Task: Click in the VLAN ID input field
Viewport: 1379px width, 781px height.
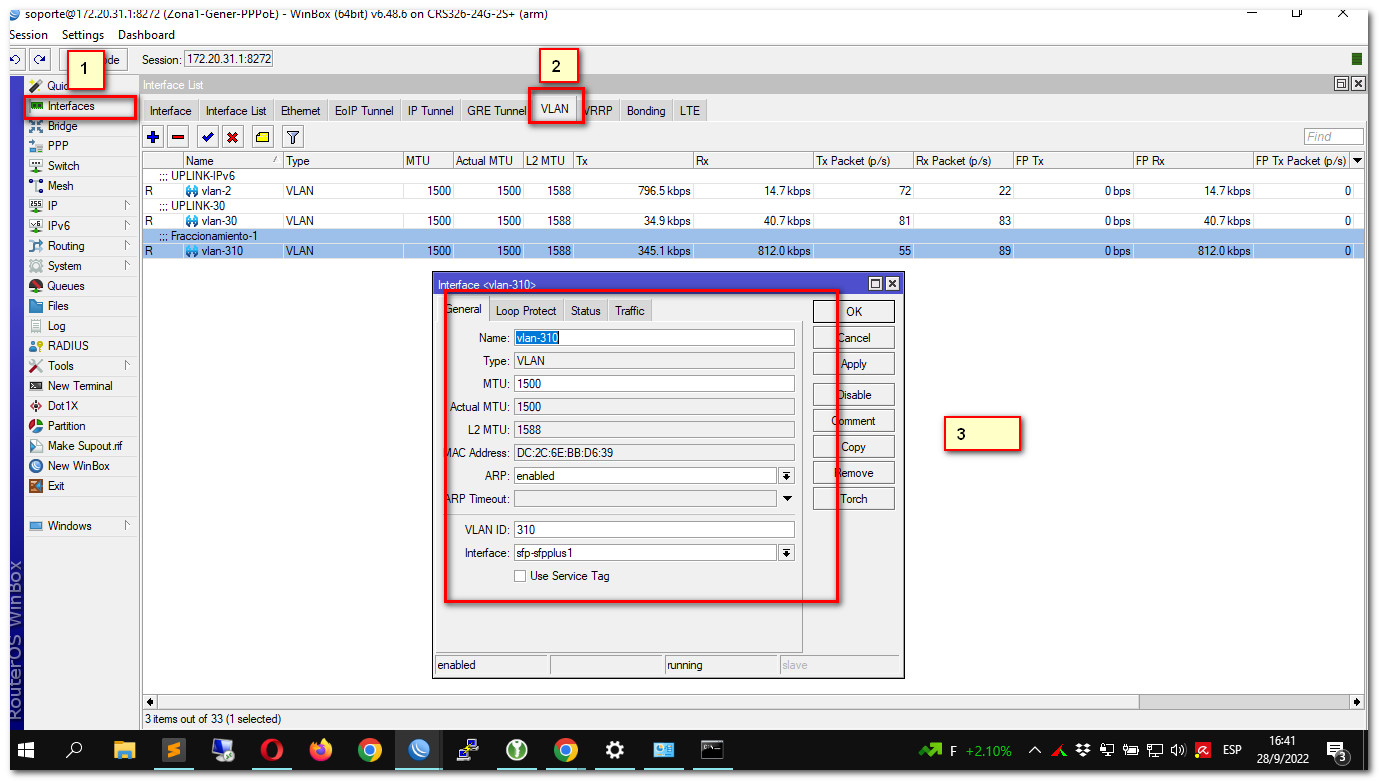Action: [x=654, y=530]
